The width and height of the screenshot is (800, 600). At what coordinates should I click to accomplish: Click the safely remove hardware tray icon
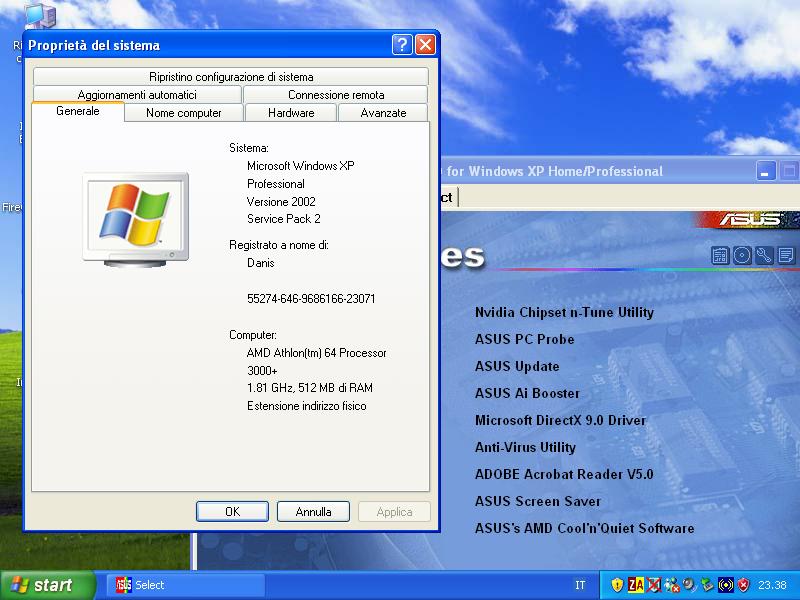tap(707, 585)
